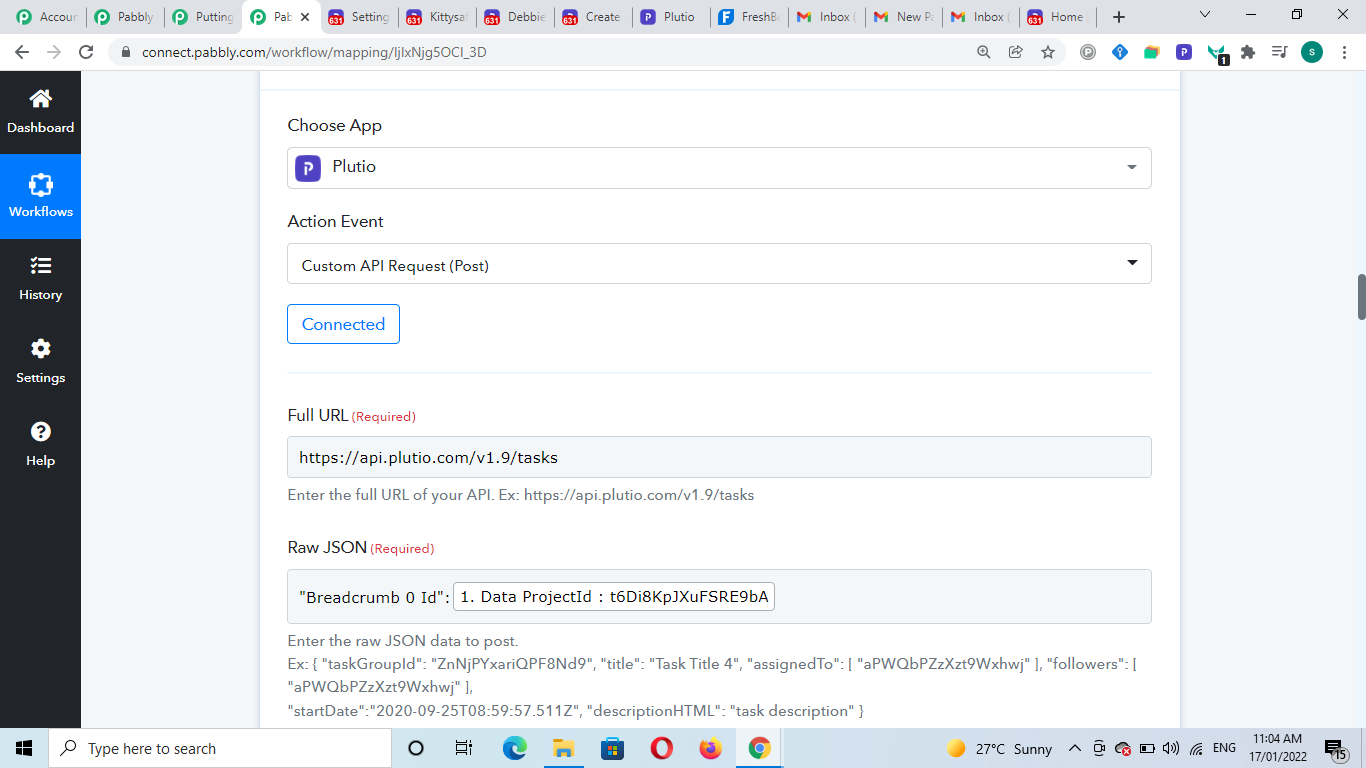Switch to the Home tab
The height and width of the screenshot is (768, 1366).
coord(1058,17)
